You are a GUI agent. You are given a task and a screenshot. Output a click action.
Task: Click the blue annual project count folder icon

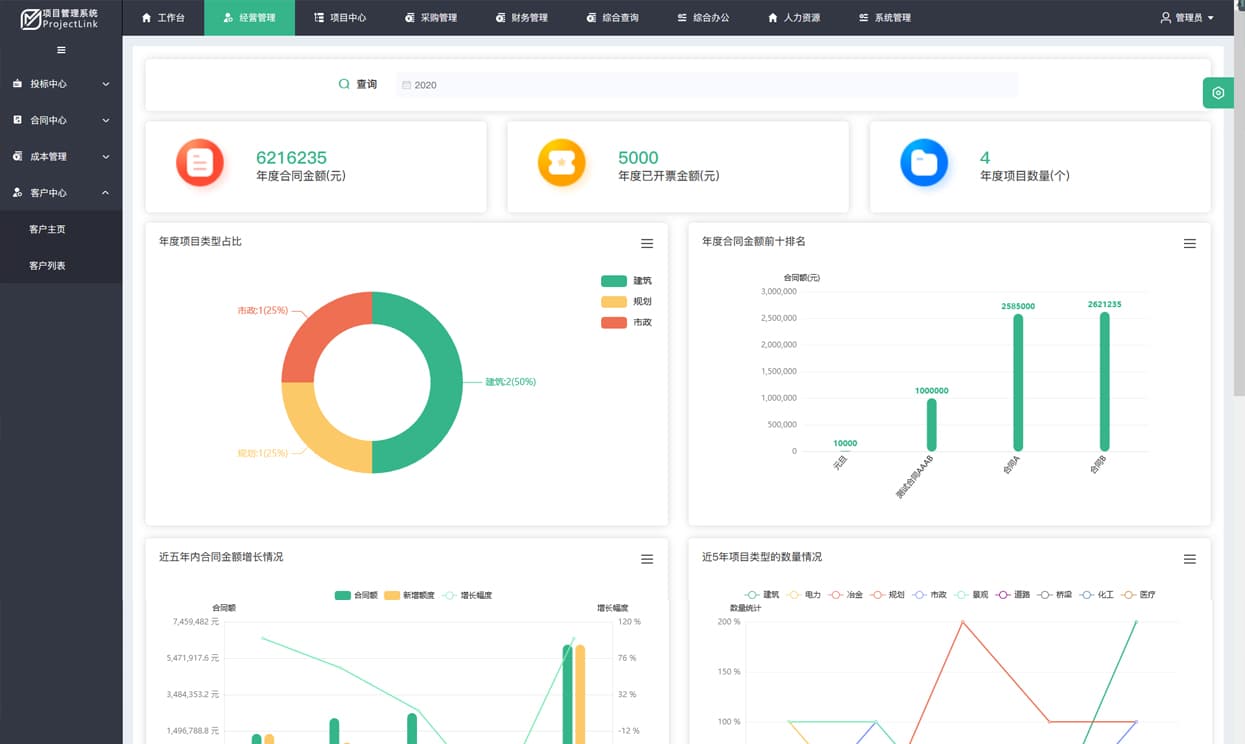[924, 162]
